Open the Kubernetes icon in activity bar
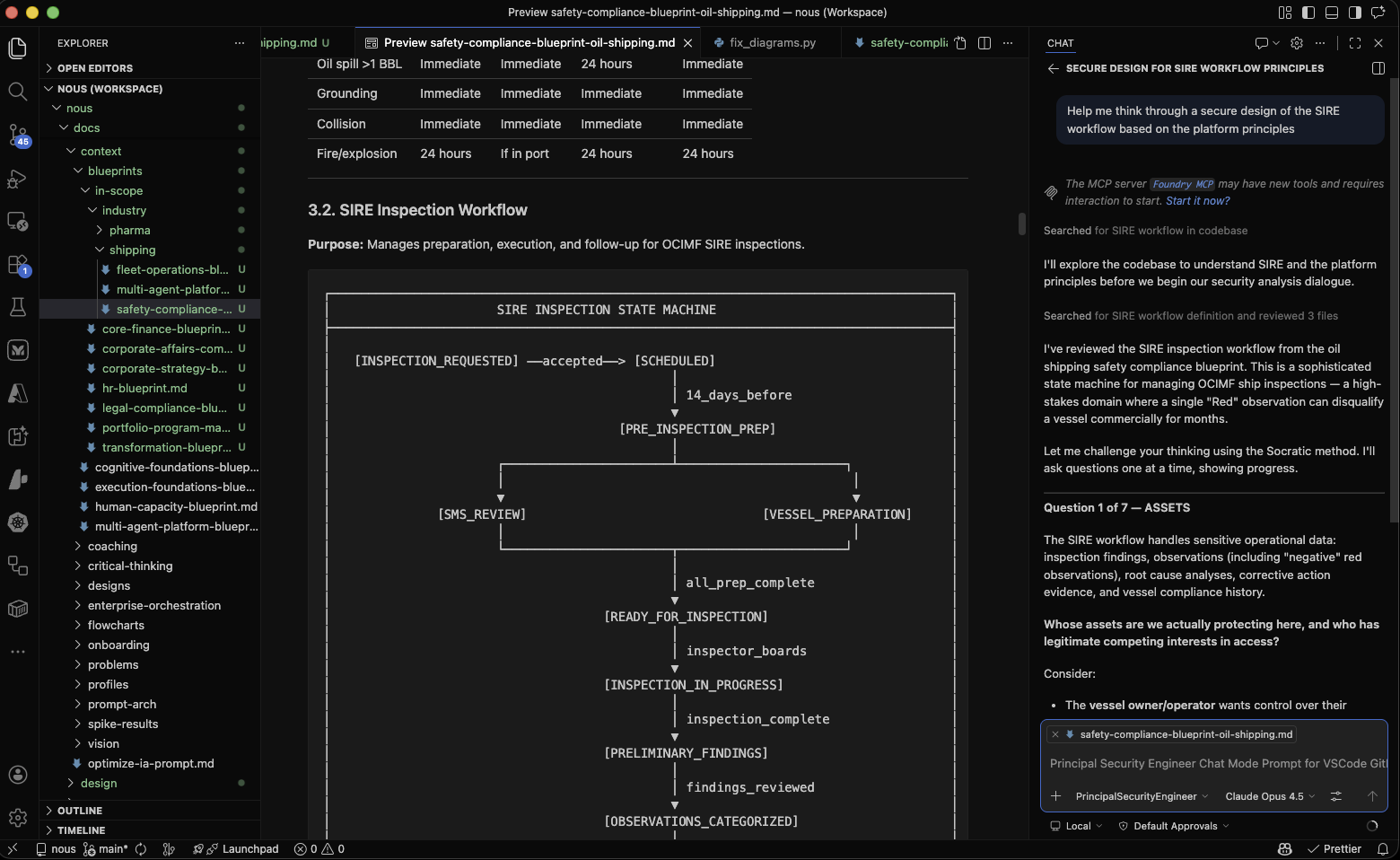 18,522
